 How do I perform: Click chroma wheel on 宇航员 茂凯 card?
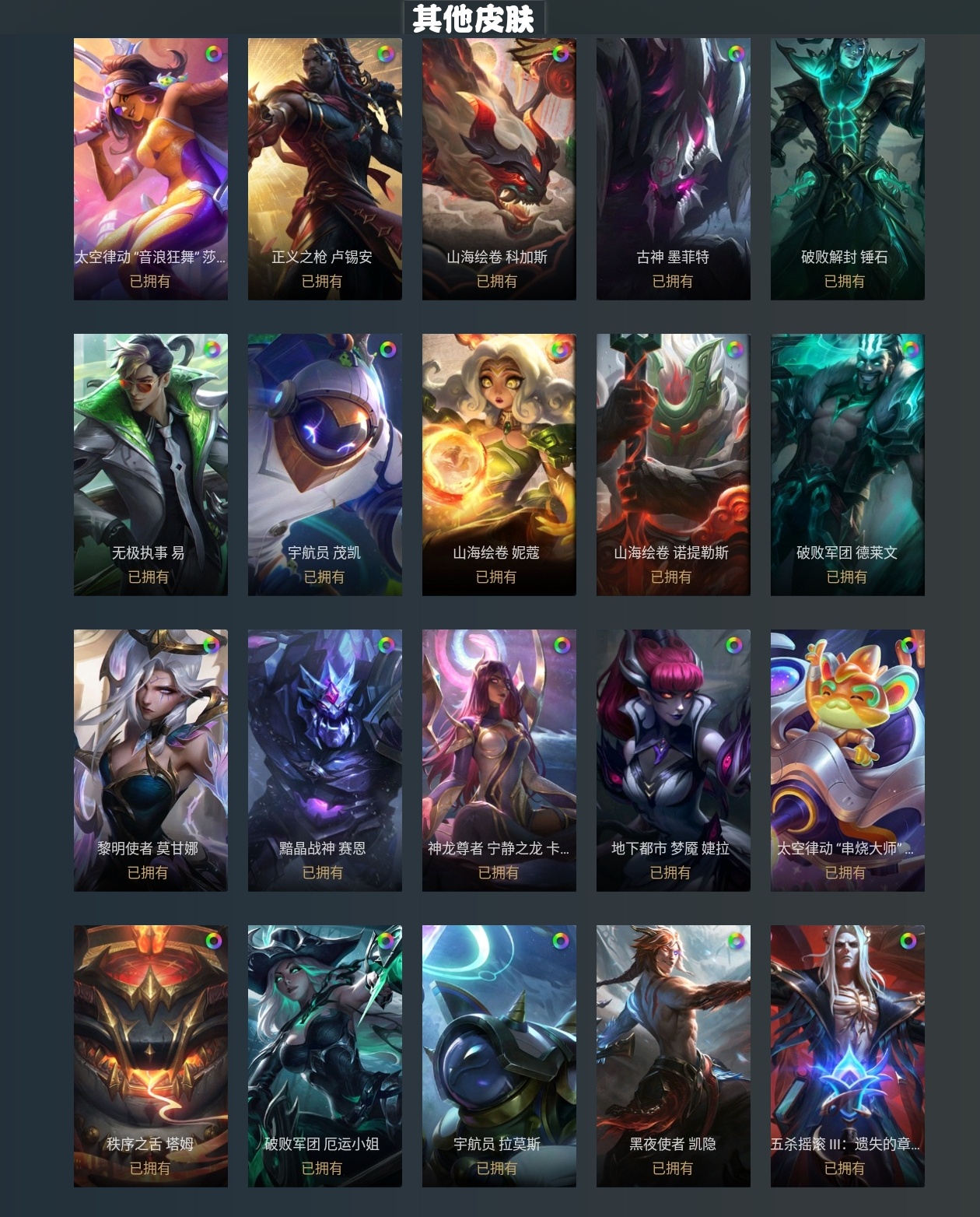[387, 349]
